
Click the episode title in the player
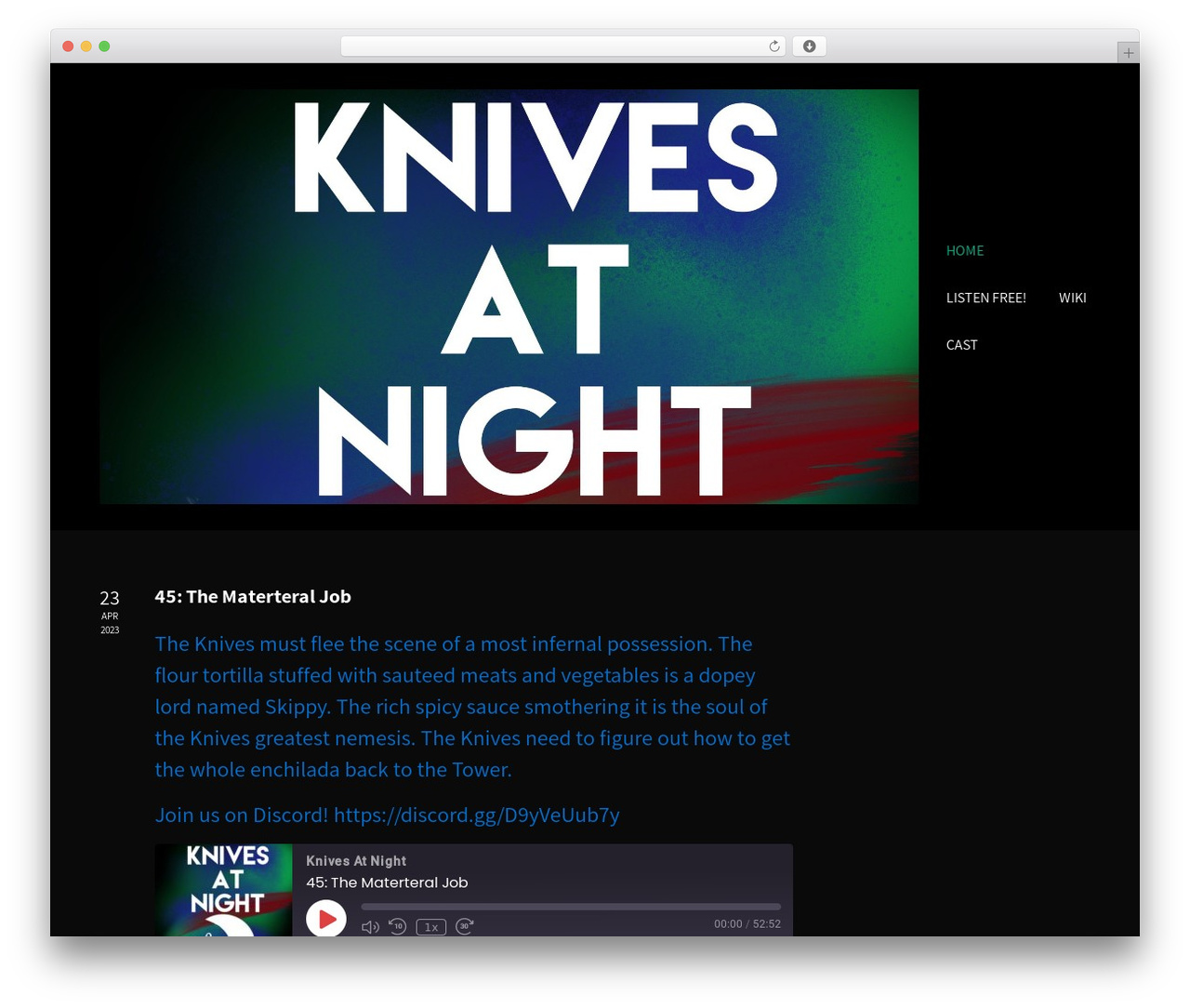(387, 882)
